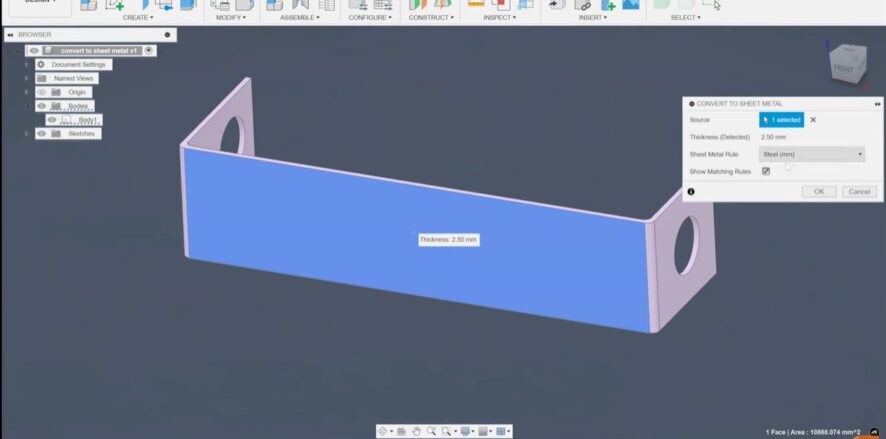Screen dimensions: 886x439
Task: Collapse the Bodies folder node
Action: pos(26,106)
